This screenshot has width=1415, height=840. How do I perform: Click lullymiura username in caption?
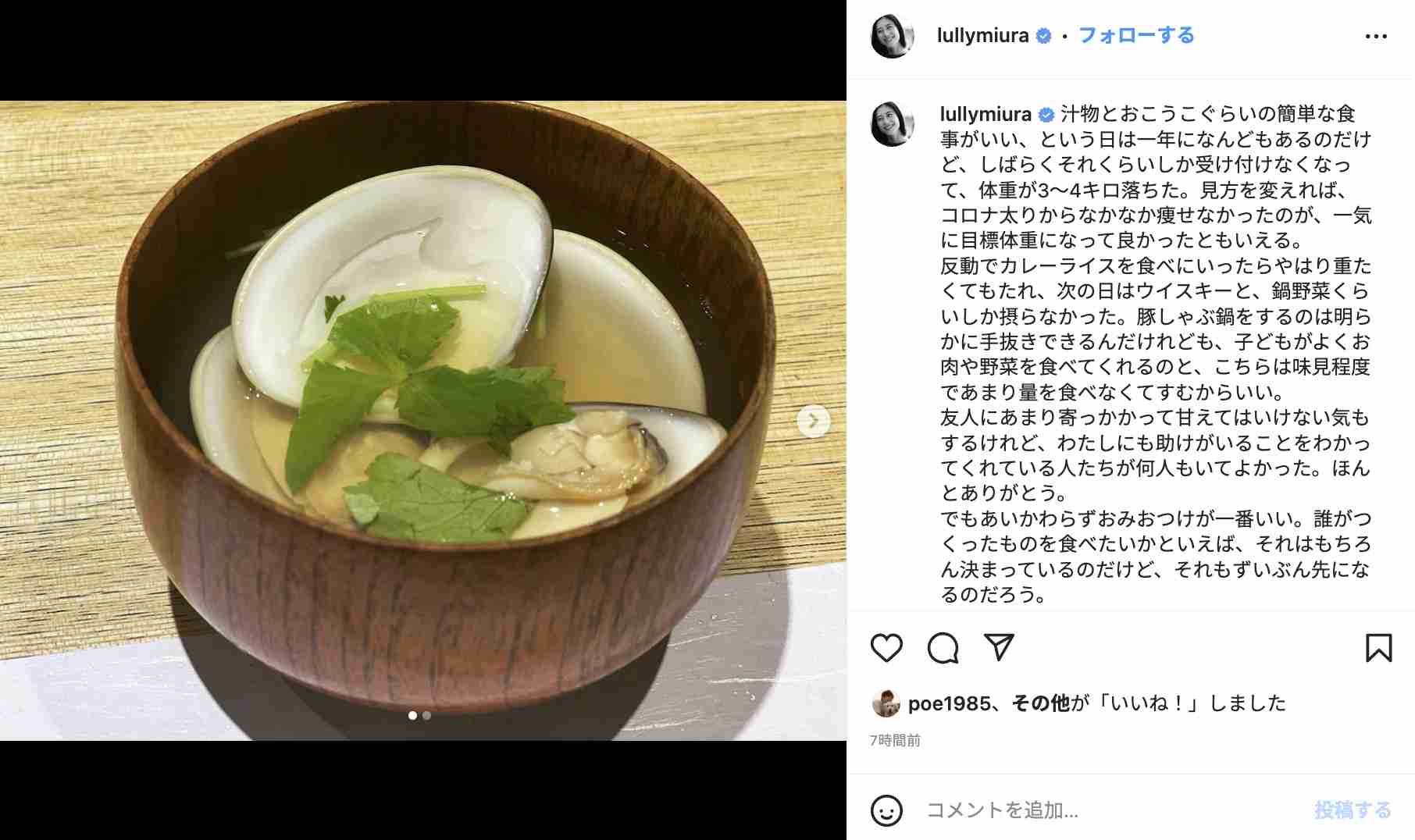point(986,114)
